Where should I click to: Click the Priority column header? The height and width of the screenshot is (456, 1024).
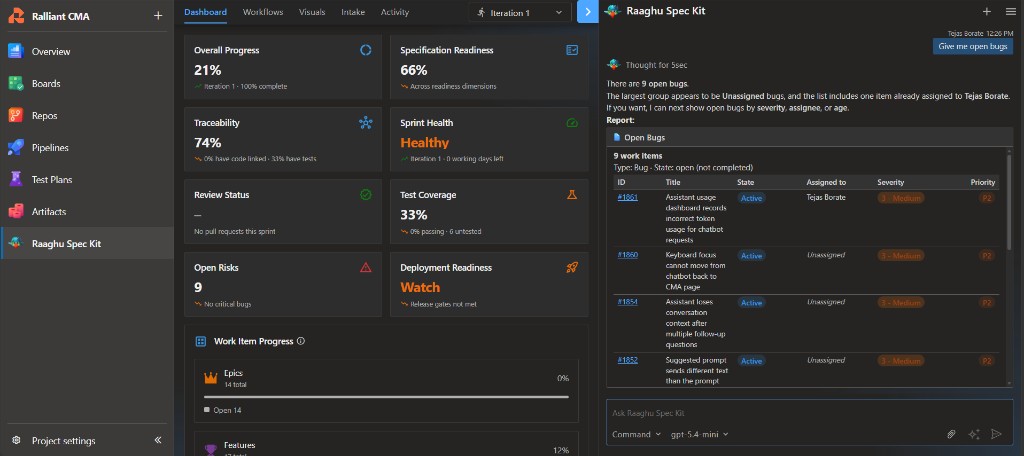tap(983, 182)
